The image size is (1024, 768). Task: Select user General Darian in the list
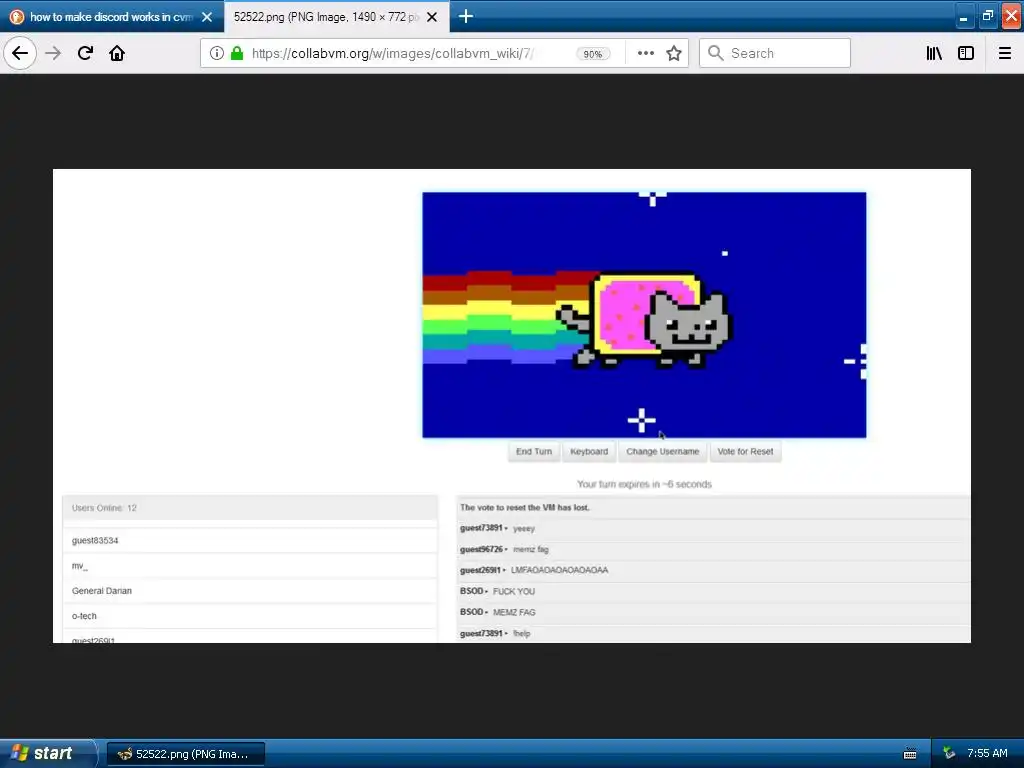[x=249, y=591]
